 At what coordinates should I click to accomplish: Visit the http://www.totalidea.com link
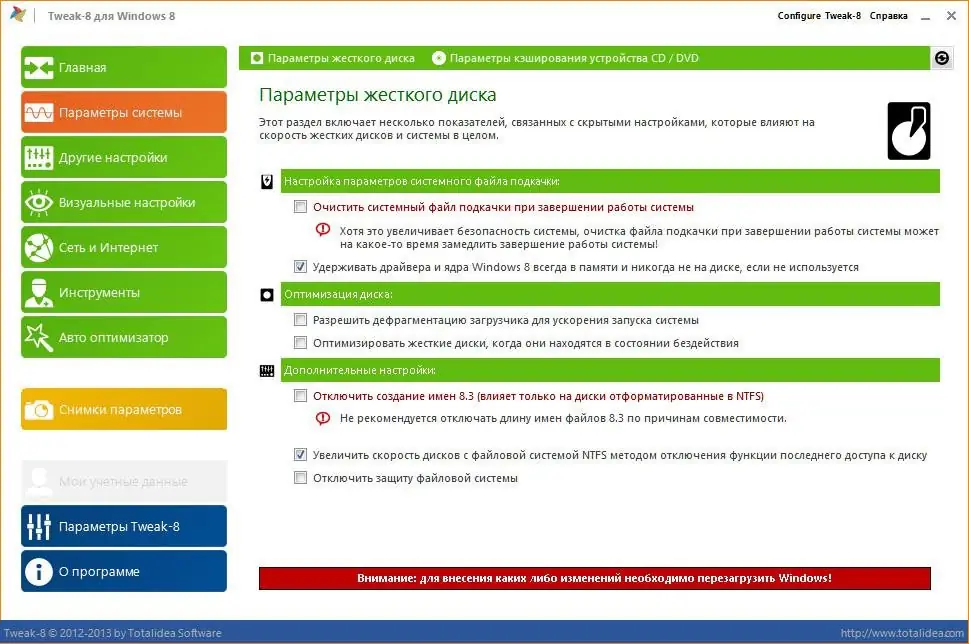pyautogui.click(x=902, y=633)
